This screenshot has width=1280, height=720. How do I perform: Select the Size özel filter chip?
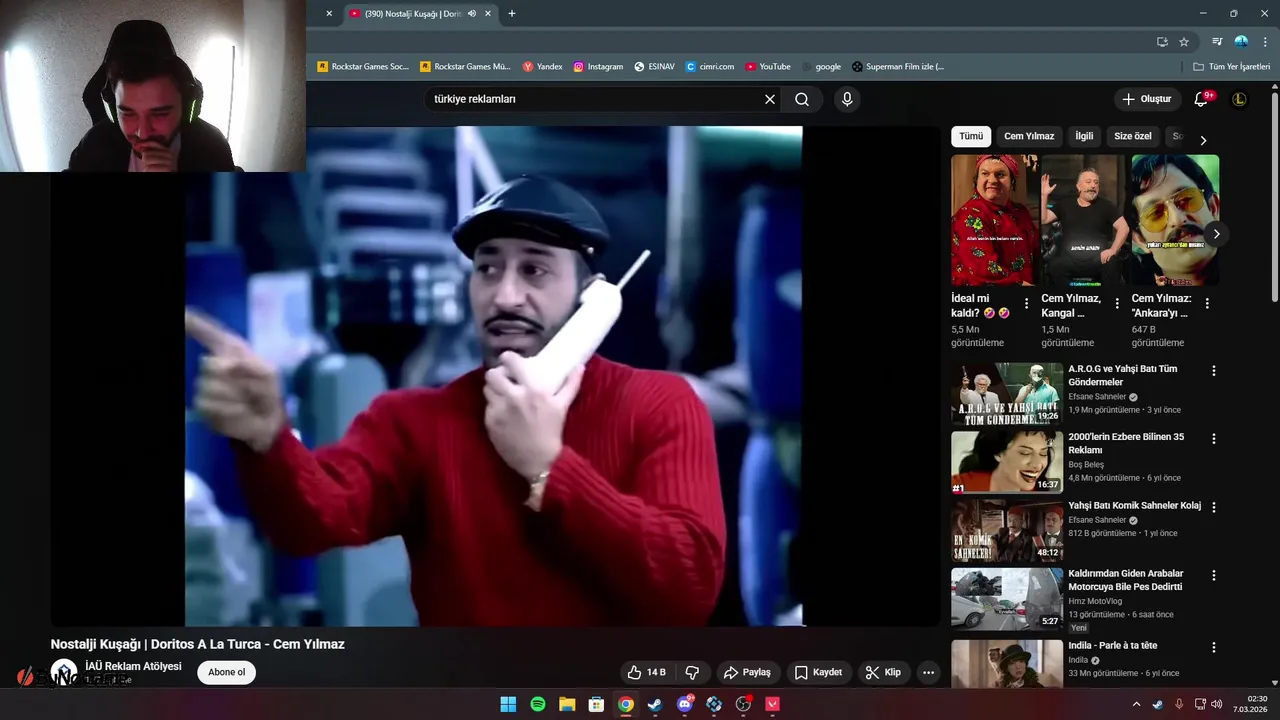coord(1133,136)
